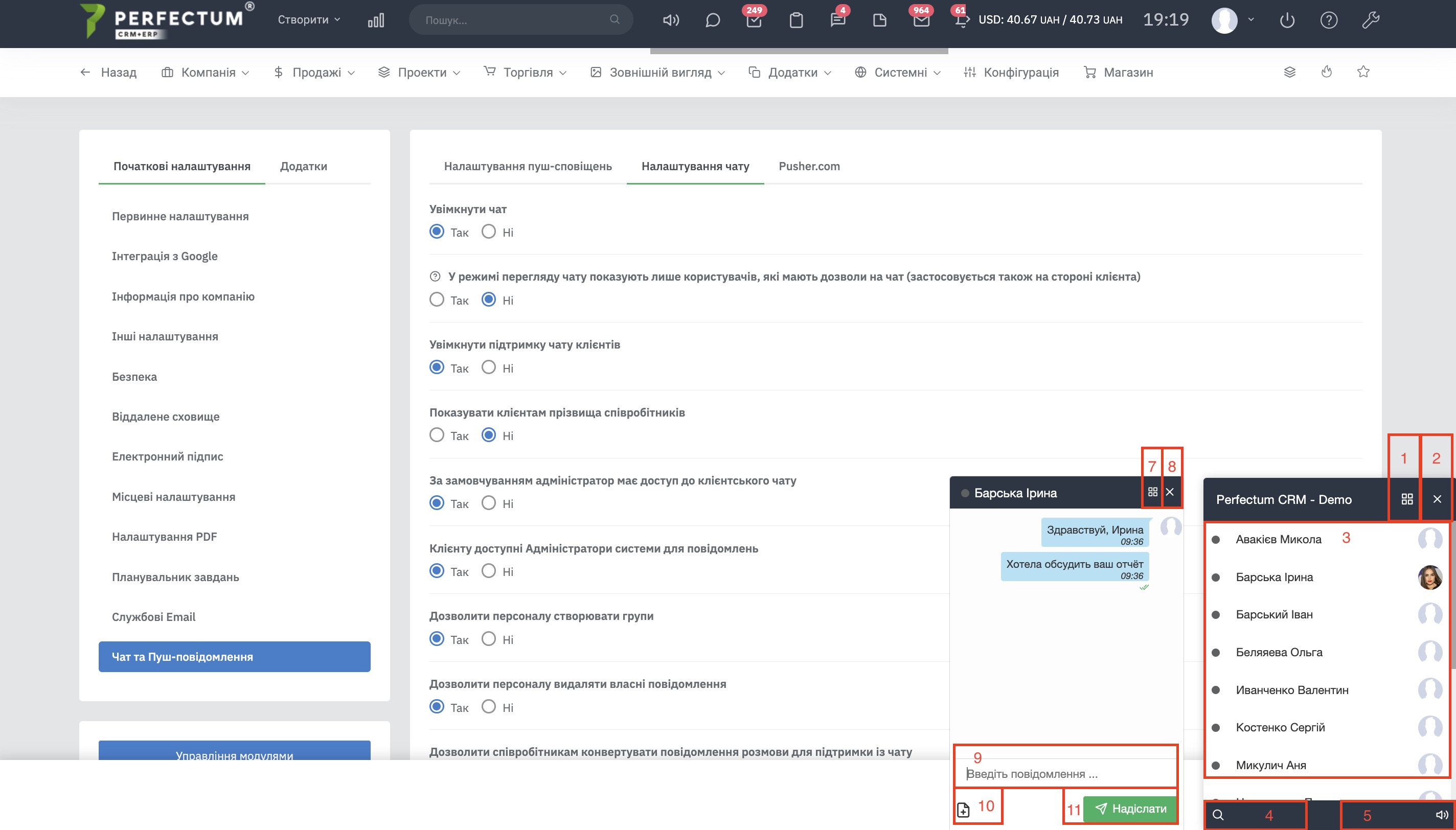This screenshot has height=830, width=1456.
Task: Open Безпека settings link
Action: 134,376
